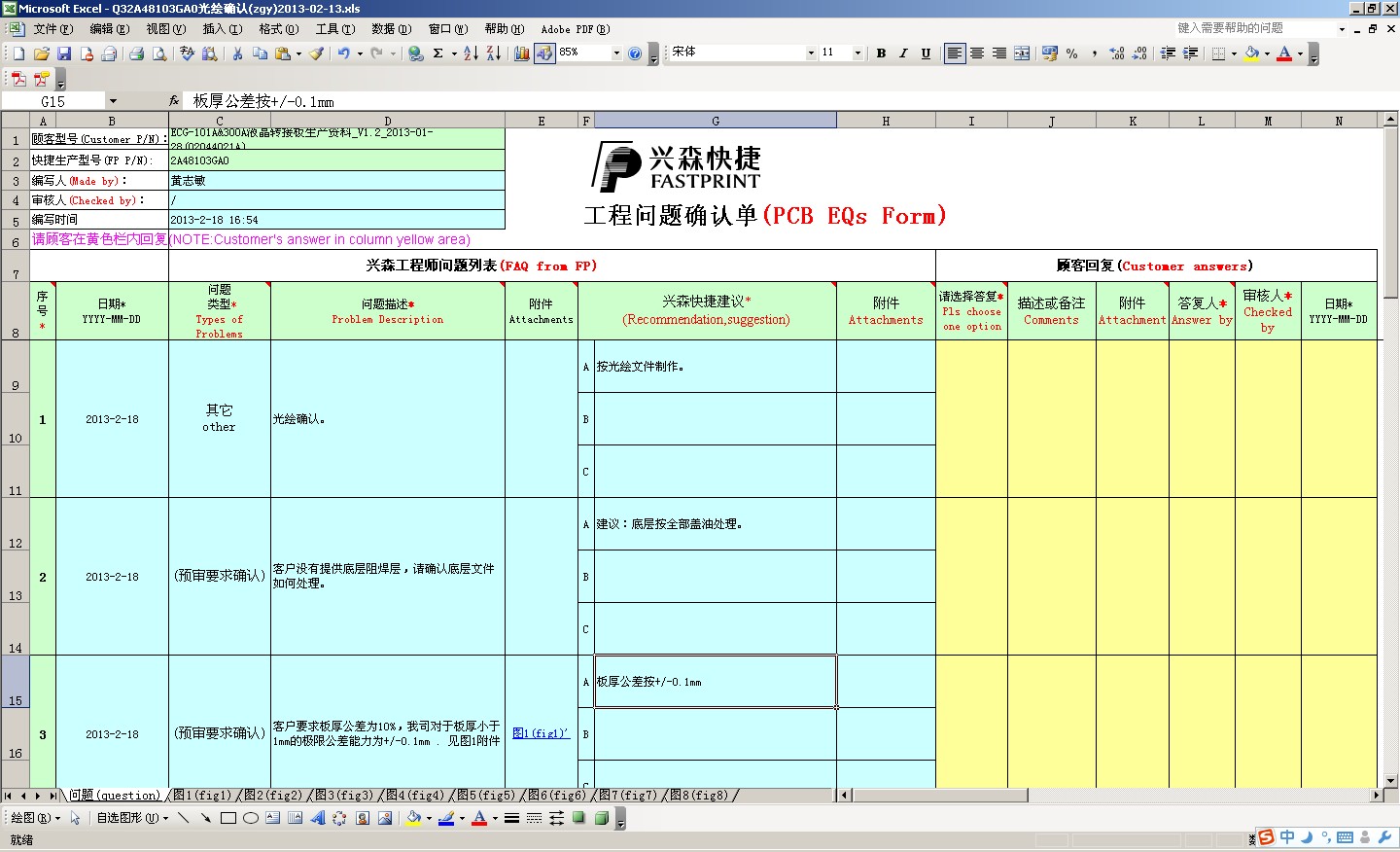
Task: Toggle Underline formatting
Action: [926, 53]
